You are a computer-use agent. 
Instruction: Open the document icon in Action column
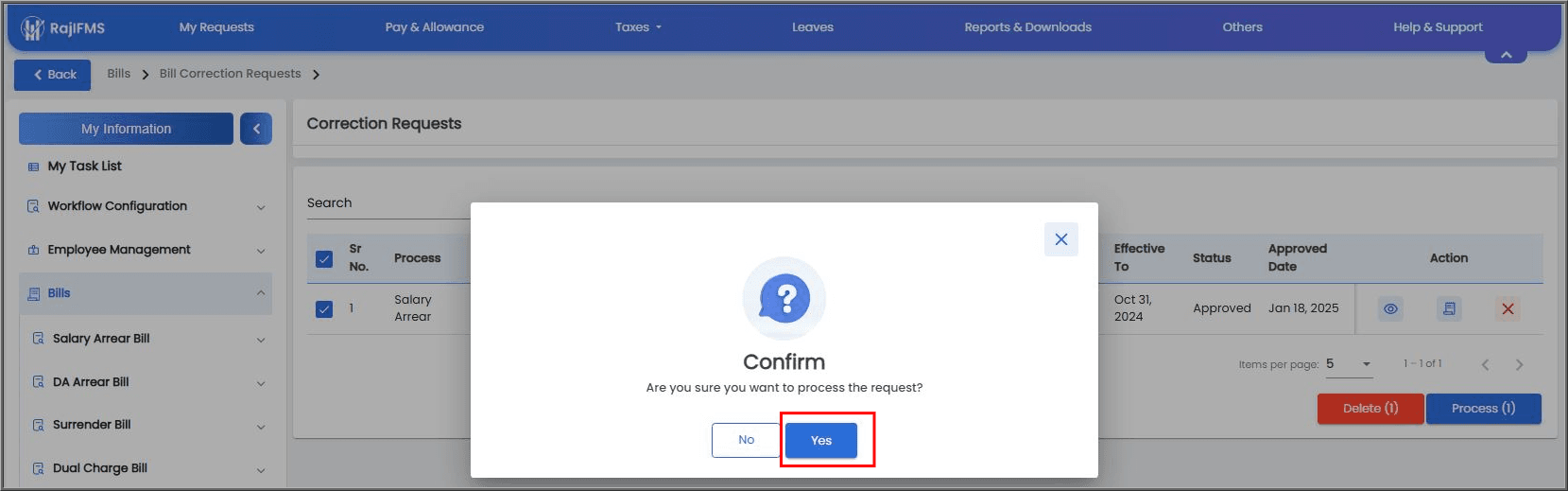1449,309
